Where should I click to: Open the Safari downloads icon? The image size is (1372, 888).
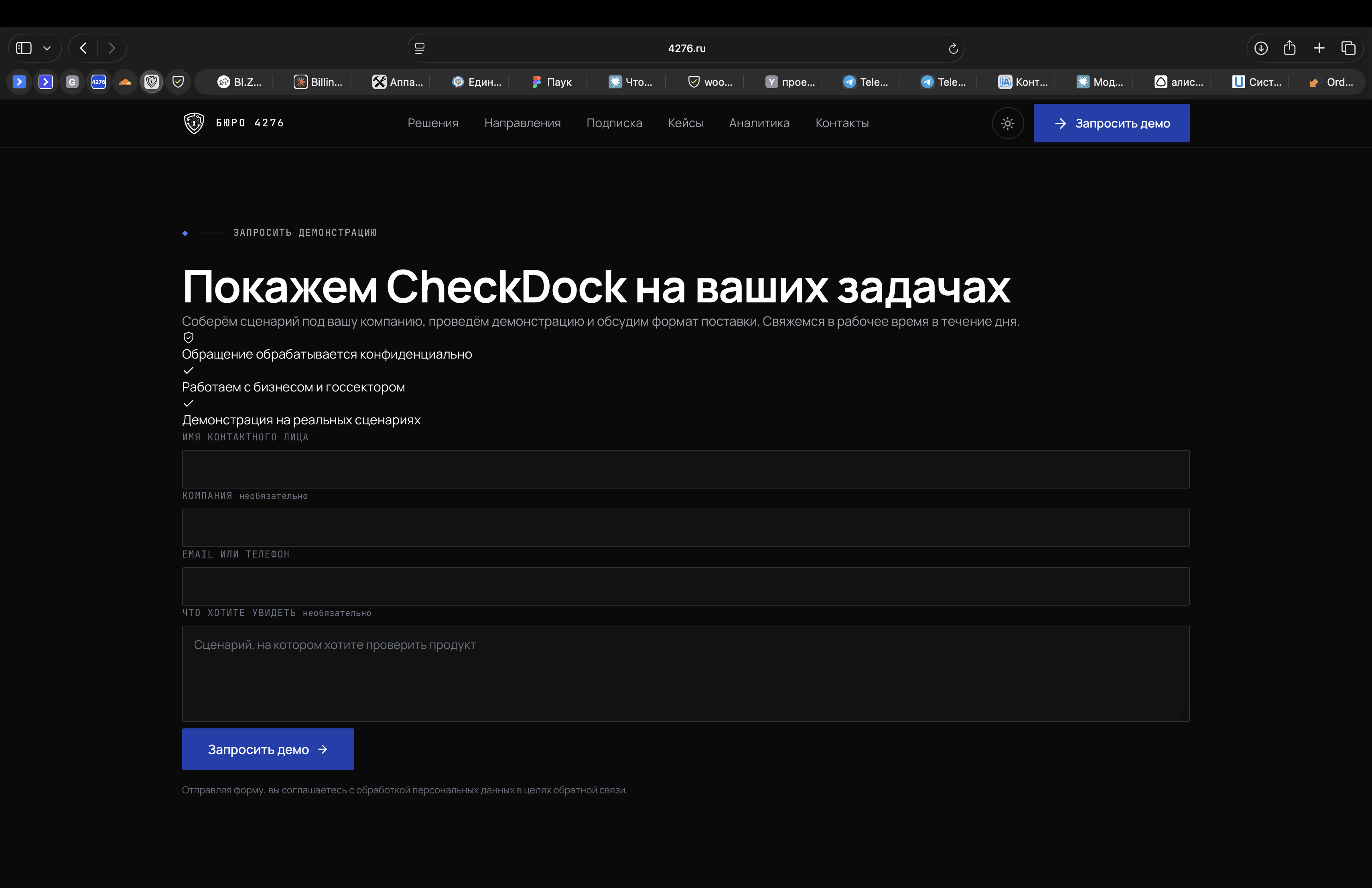point(1261,49)
